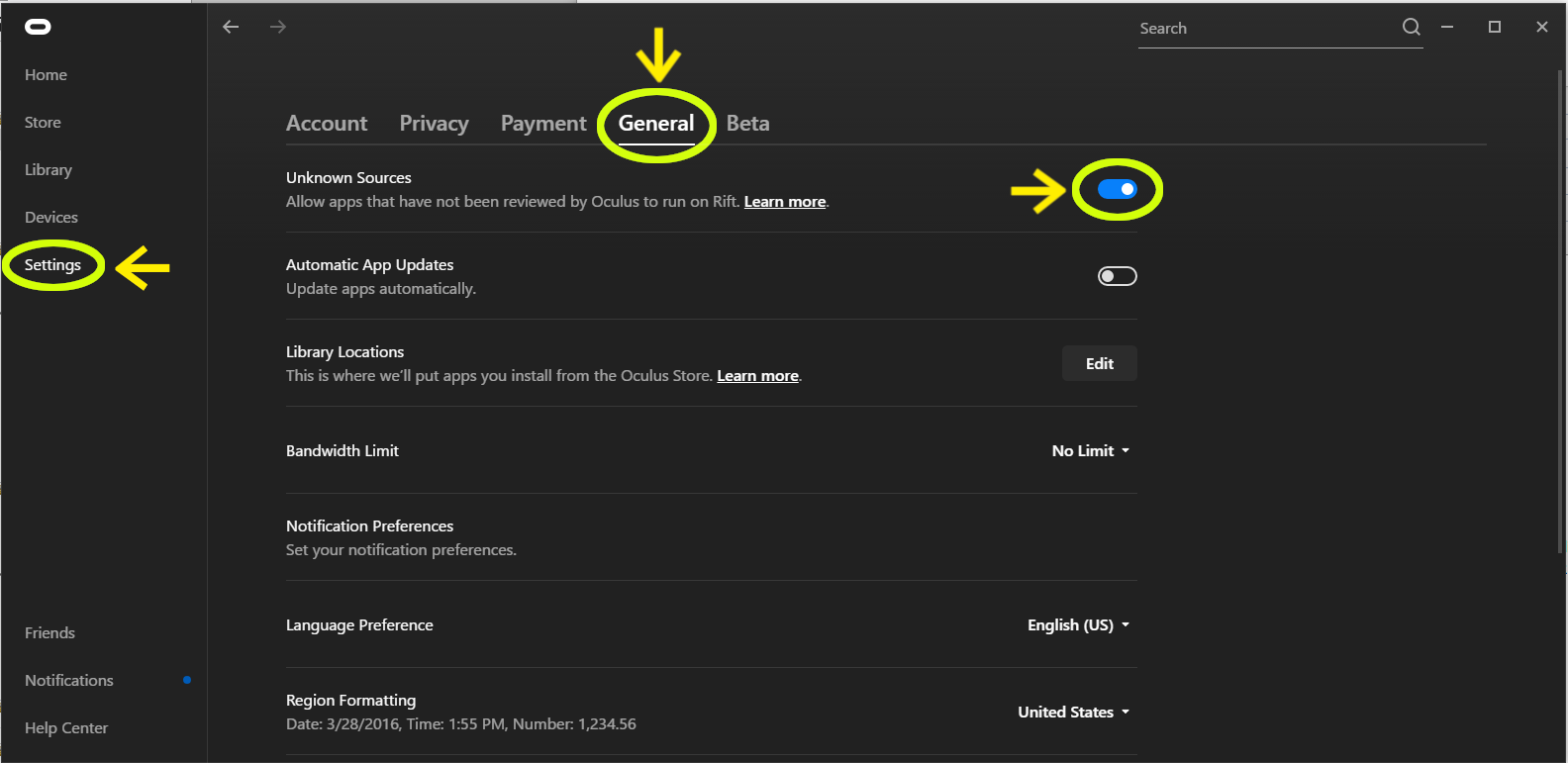Click the Oculus logo icon
1568x763 pixels.
(x=38, y=27)
